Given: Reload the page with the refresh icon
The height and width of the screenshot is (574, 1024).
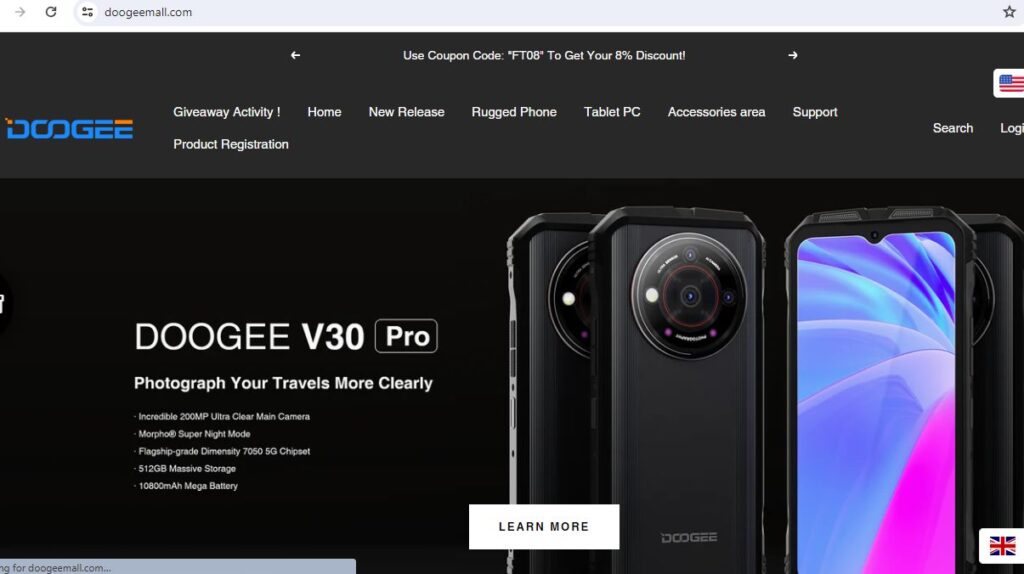Looking at the screenshot, I should tap(51, 12).
